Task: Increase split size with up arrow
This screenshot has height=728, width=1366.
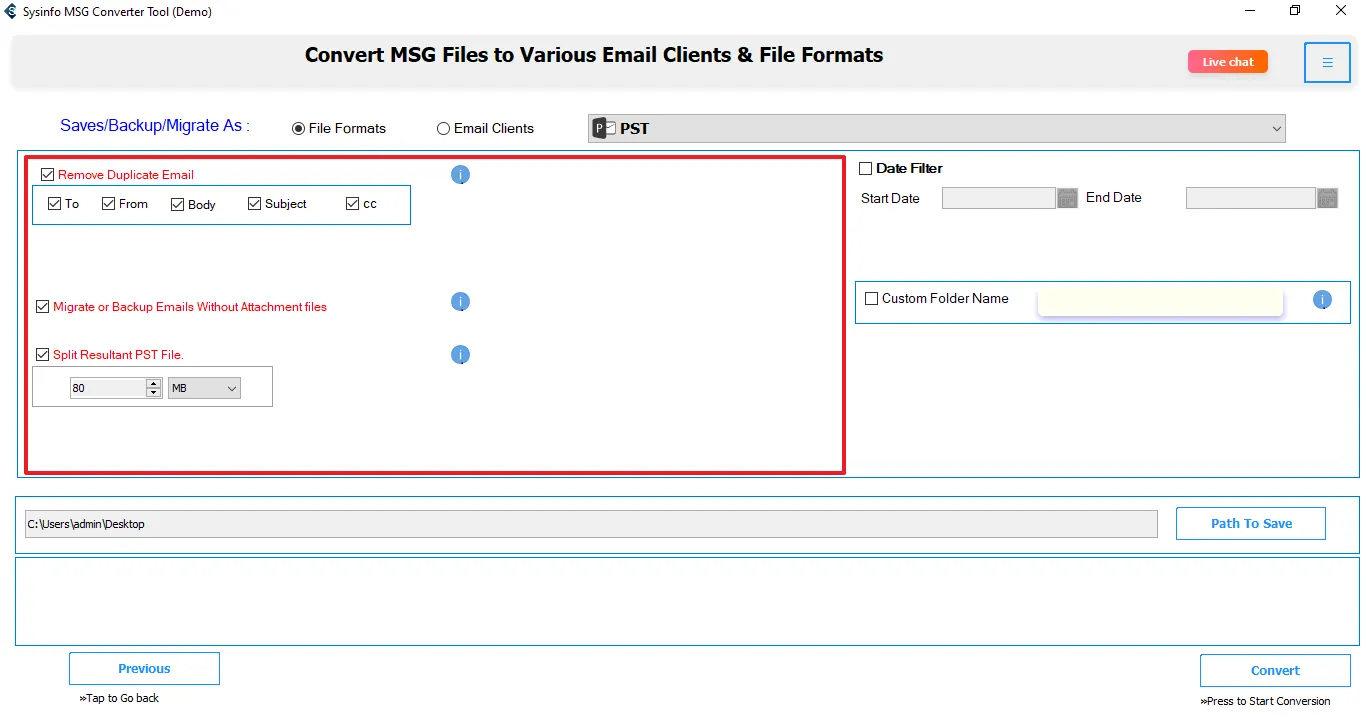Action: 153,383
